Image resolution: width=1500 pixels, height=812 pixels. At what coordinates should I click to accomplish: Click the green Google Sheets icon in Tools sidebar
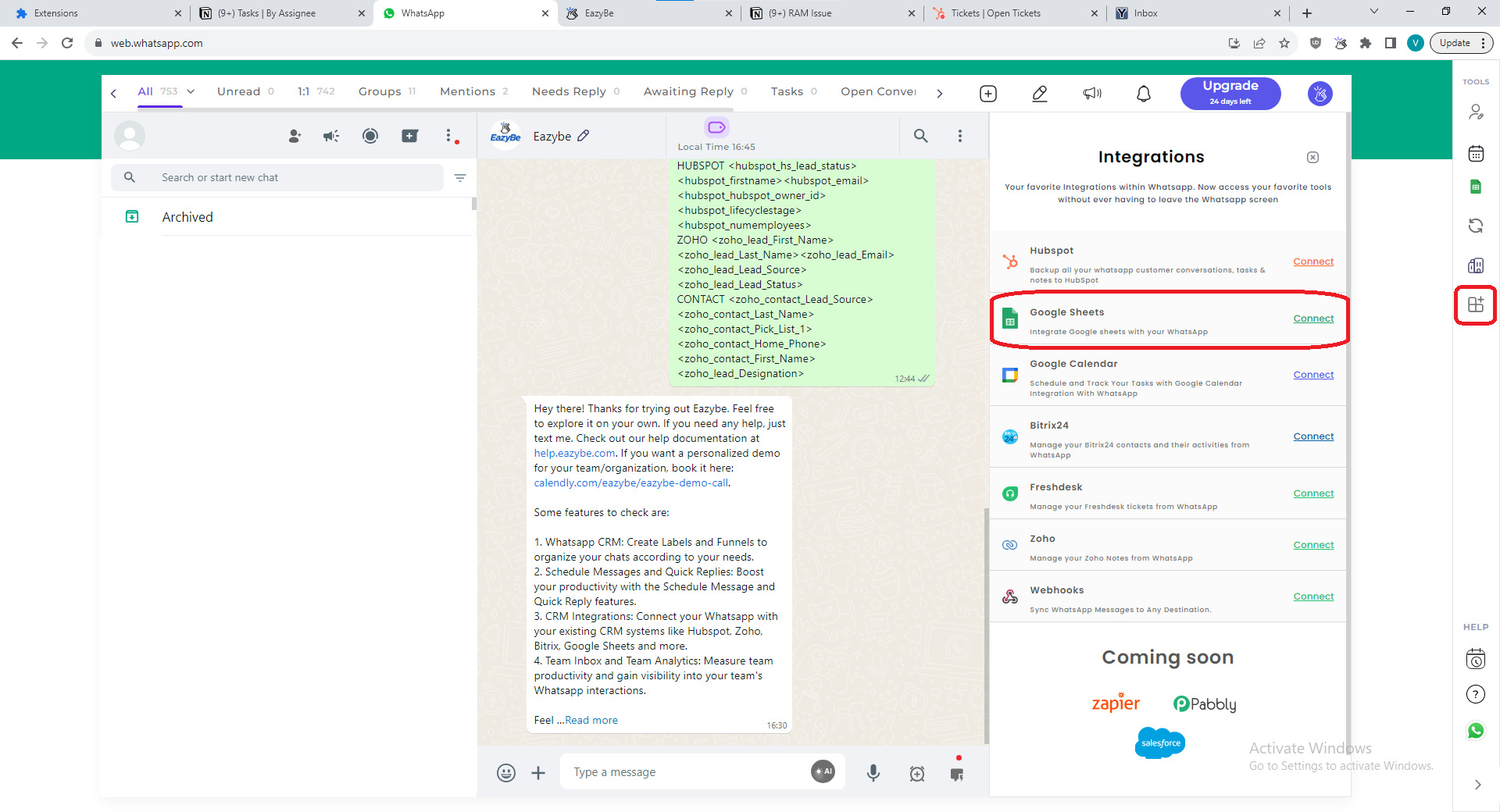coord(1475,187)
